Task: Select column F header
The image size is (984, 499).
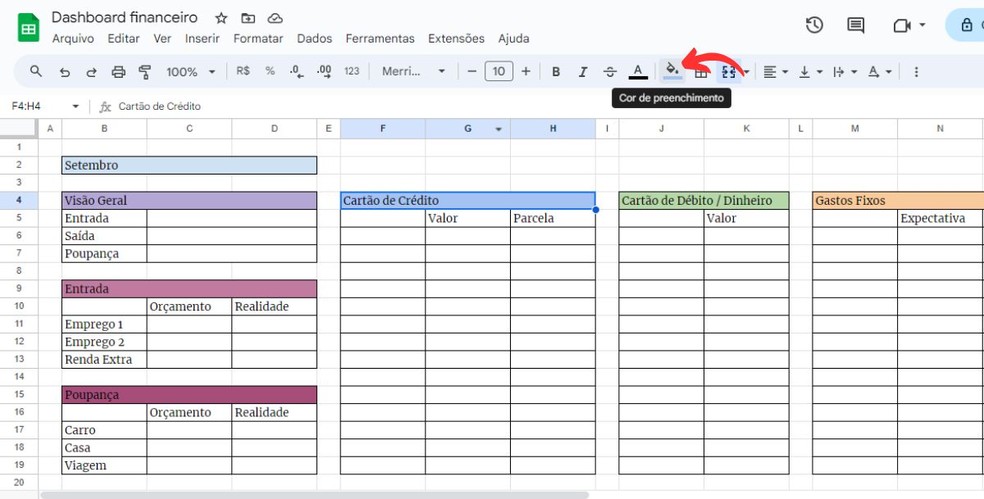Action: pos(383,129)
